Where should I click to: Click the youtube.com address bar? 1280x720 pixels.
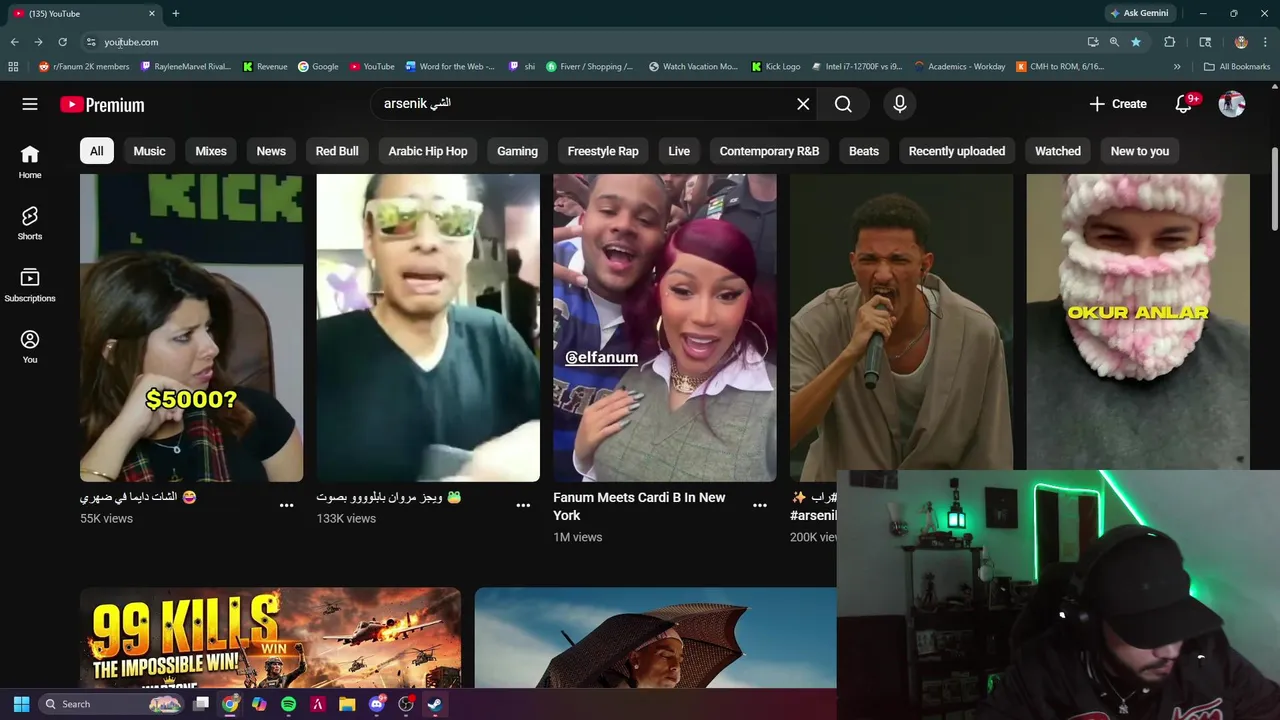[x=590, y=42]
